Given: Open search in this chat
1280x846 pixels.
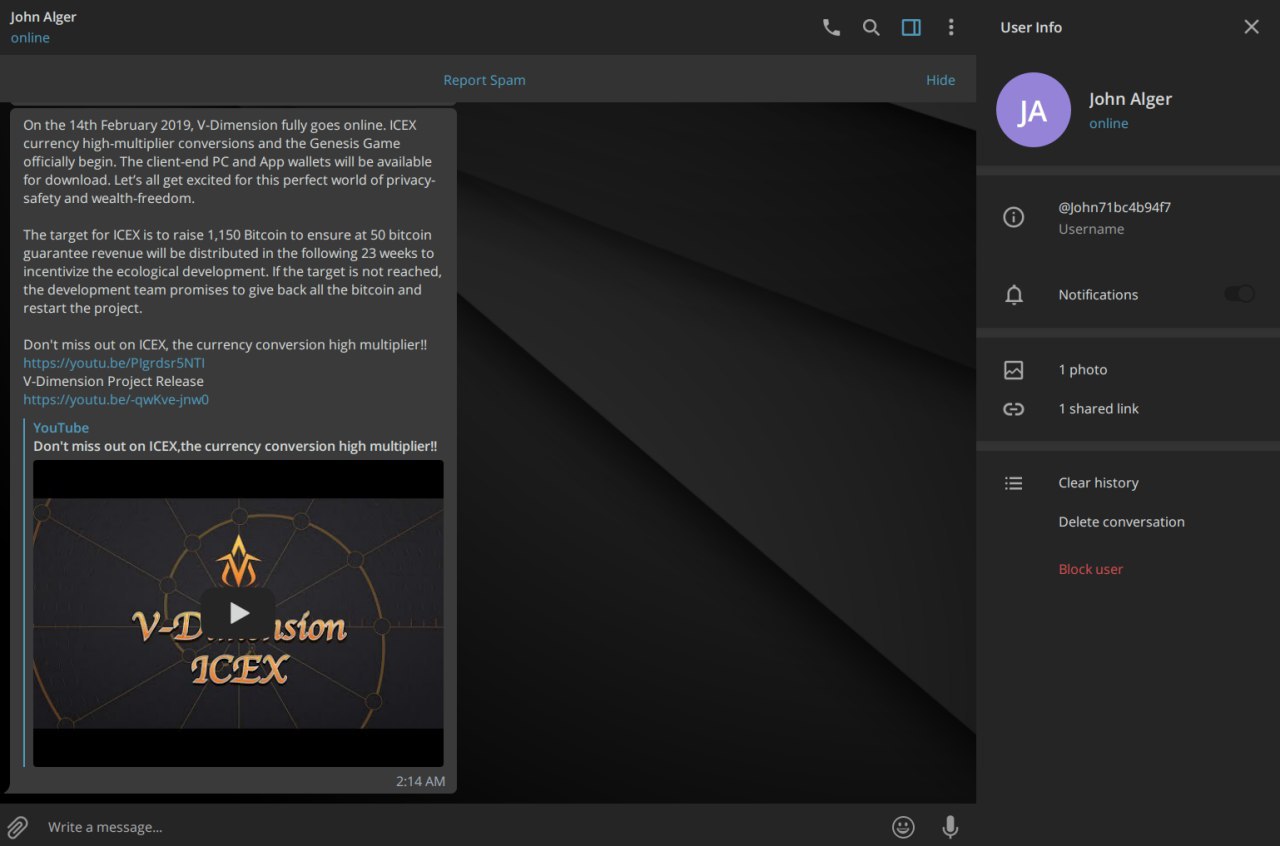Looking at the screenshot, I should (871, 28).
